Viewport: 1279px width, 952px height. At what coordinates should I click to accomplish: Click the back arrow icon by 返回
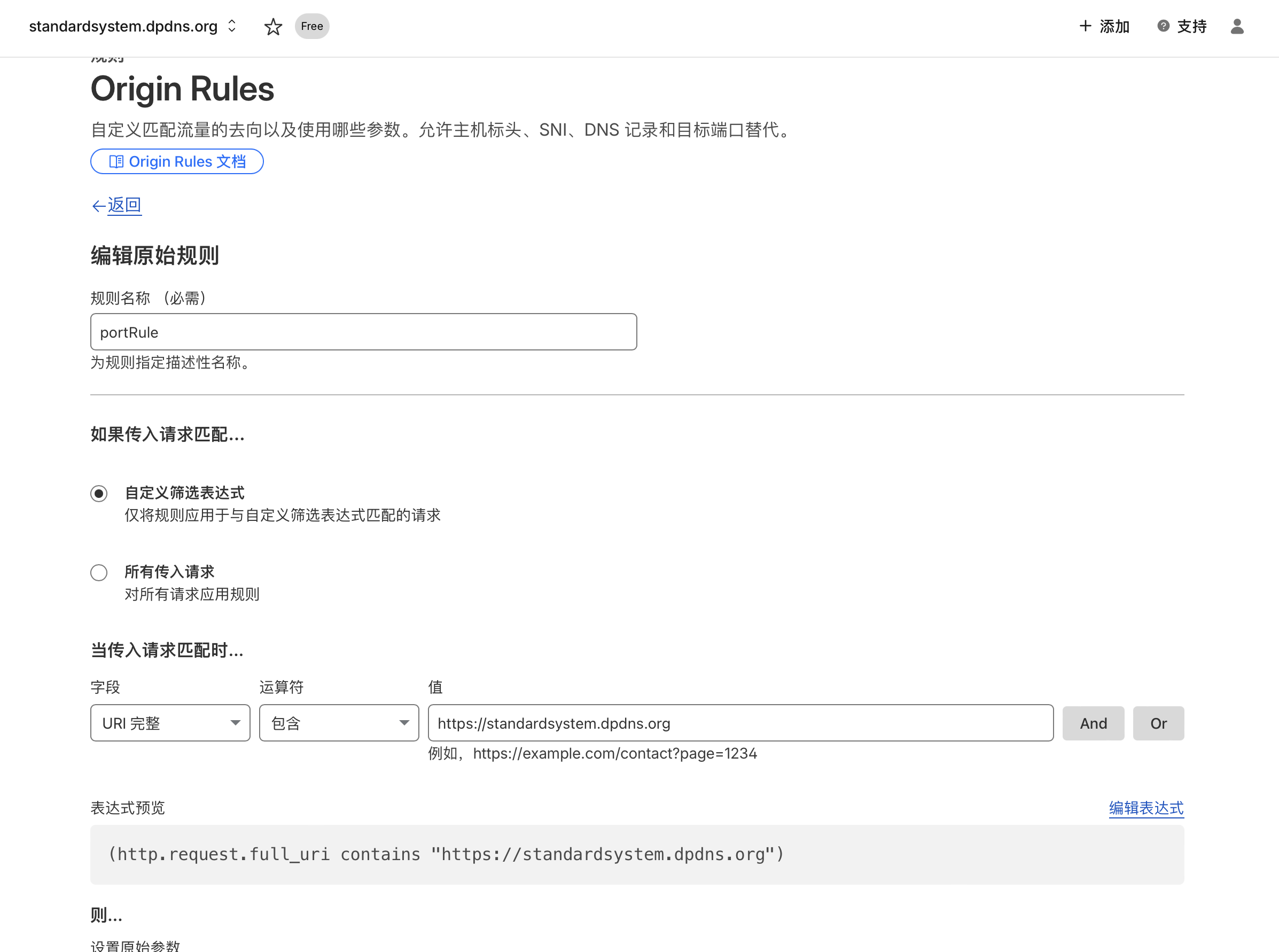98,206
